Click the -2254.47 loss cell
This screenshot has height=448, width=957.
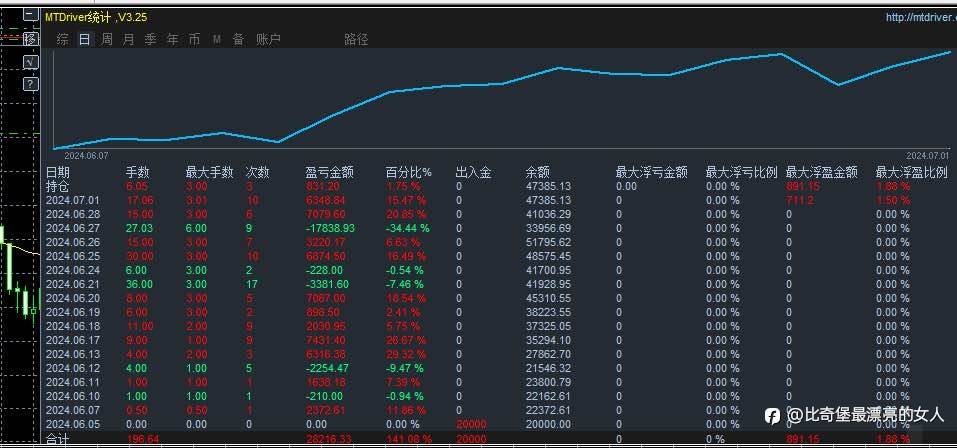(328, 369)
